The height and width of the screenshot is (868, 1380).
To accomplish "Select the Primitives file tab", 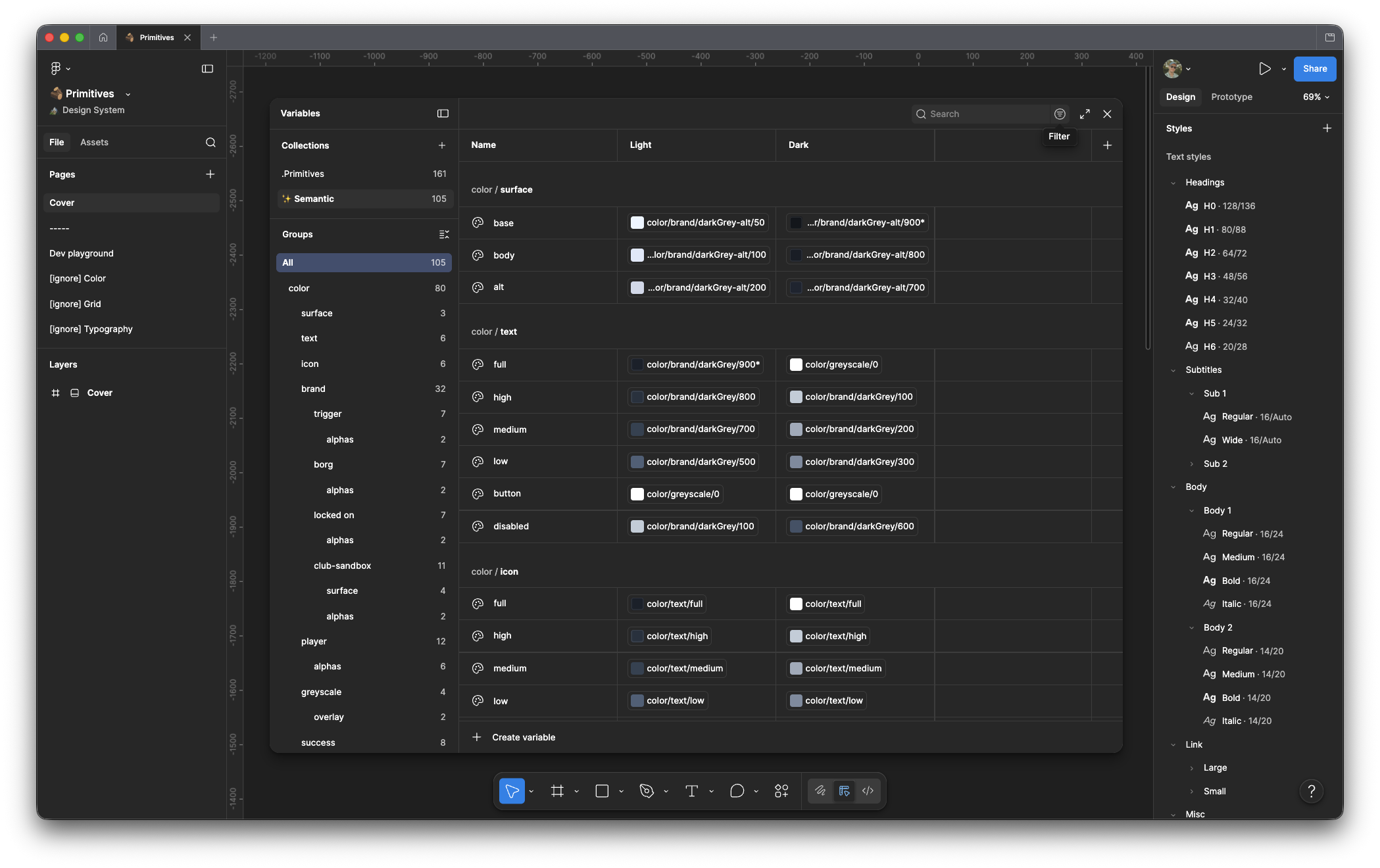I will tap(157, 37).
